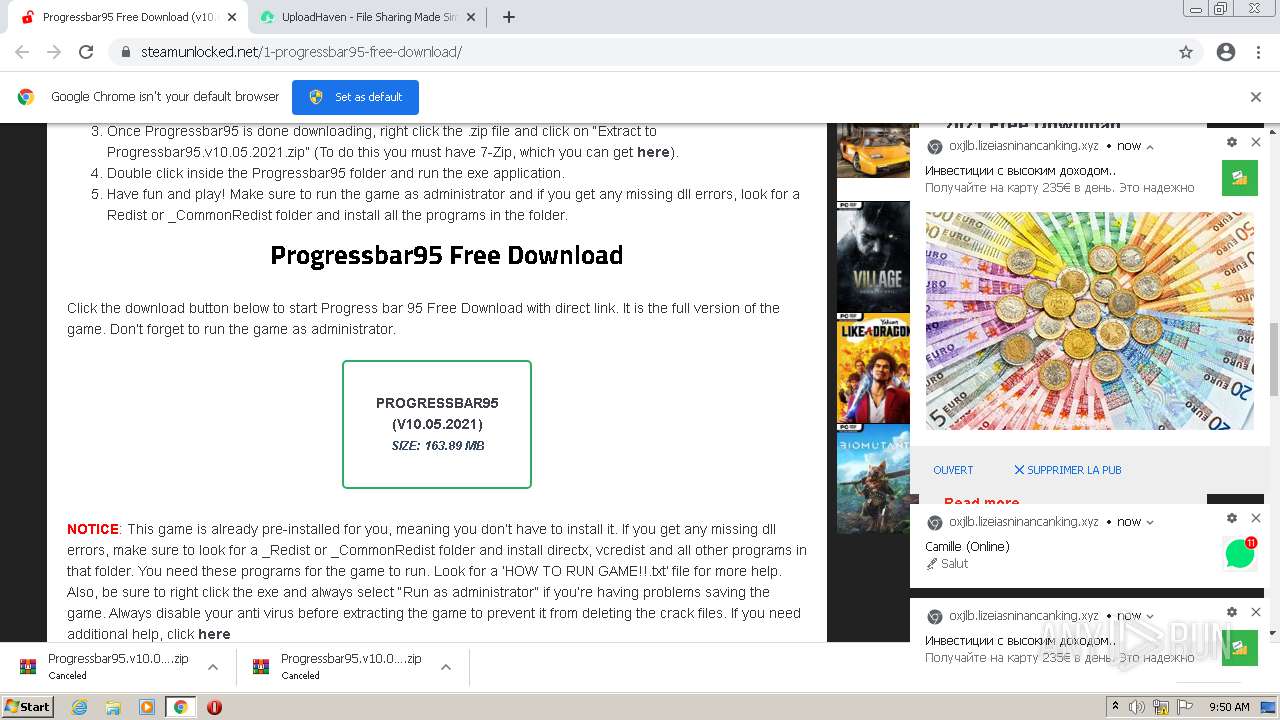Open settings gear of euro banknotes notification
Viewport: 1280px width, 720px height.
pyautogui.click(x=1232, y=143)
